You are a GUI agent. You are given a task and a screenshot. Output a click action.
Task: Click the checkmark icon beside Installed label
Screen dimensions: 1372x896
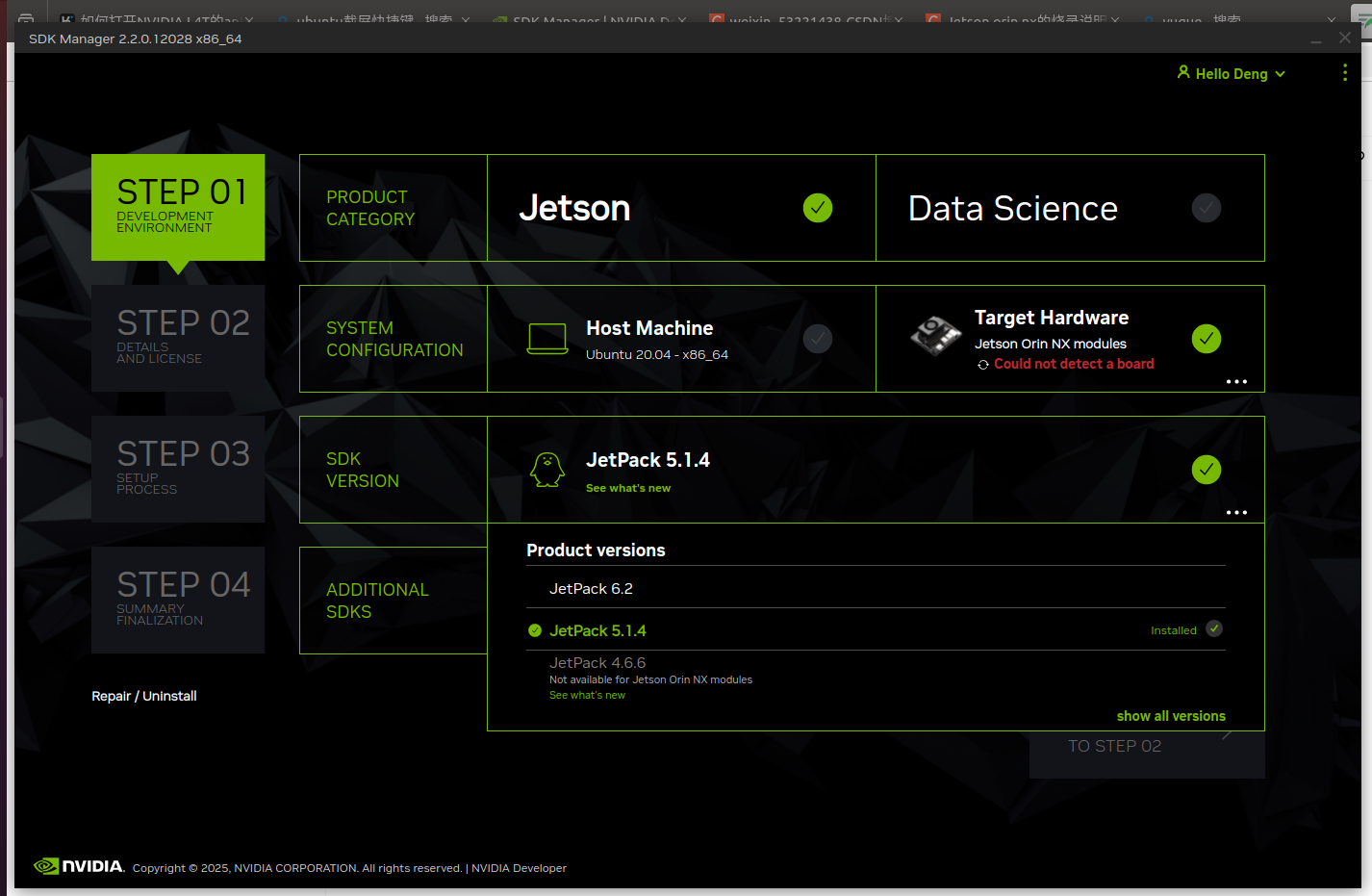click(x=1214, y=628)
